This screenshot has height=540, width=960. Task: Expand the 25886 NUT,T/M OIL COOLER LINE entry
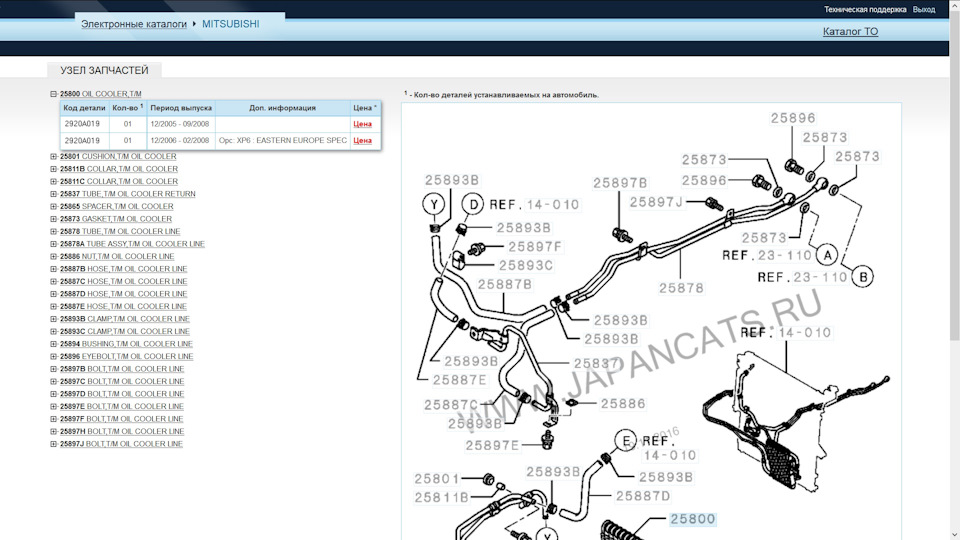coord(53,257)
